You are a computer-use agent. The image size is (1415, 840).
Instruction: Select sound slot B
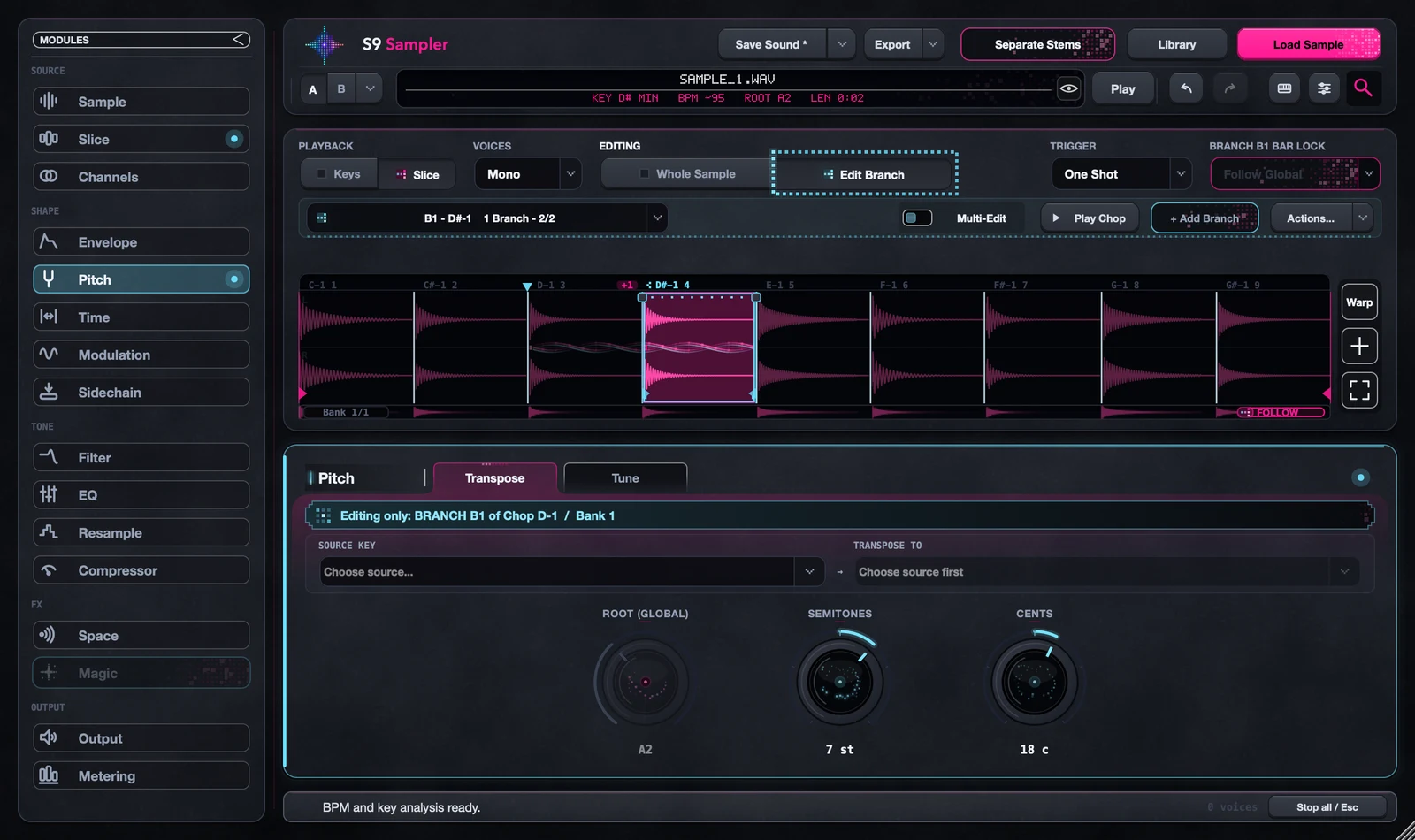click(341, 88)
